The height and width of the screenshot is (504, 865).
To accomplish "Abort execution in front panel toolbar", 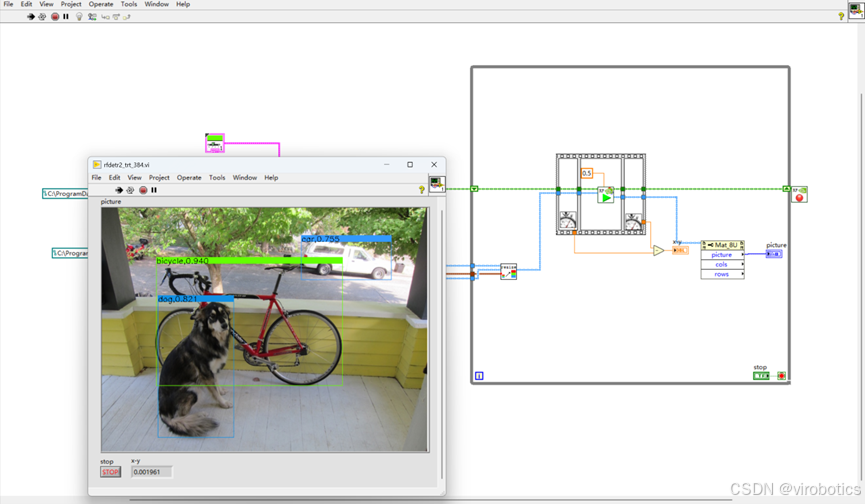I will [x=143, y=190].
